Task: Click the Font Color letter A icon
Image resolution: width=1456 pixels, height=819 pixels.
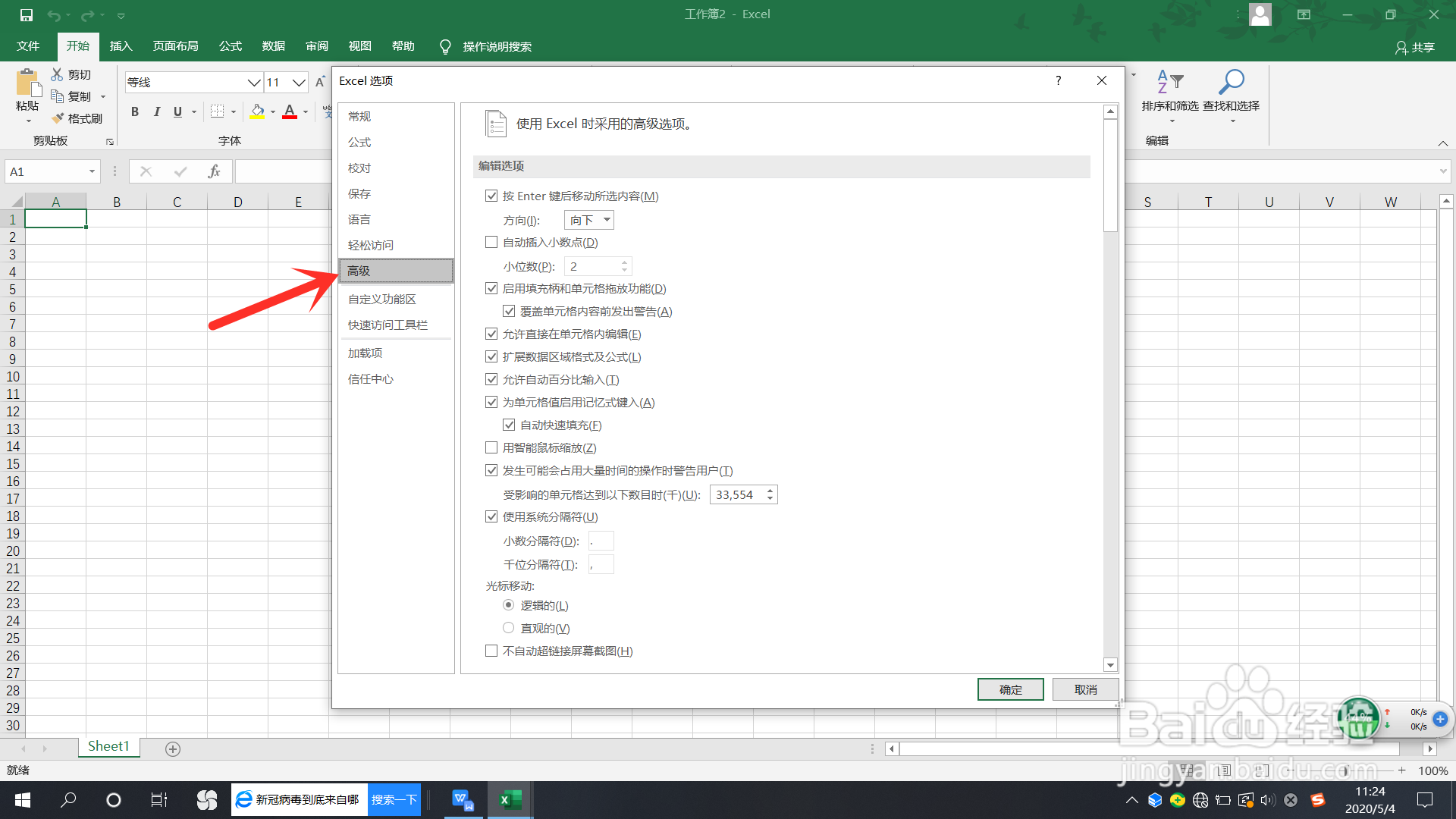Action: pos(290,111)
